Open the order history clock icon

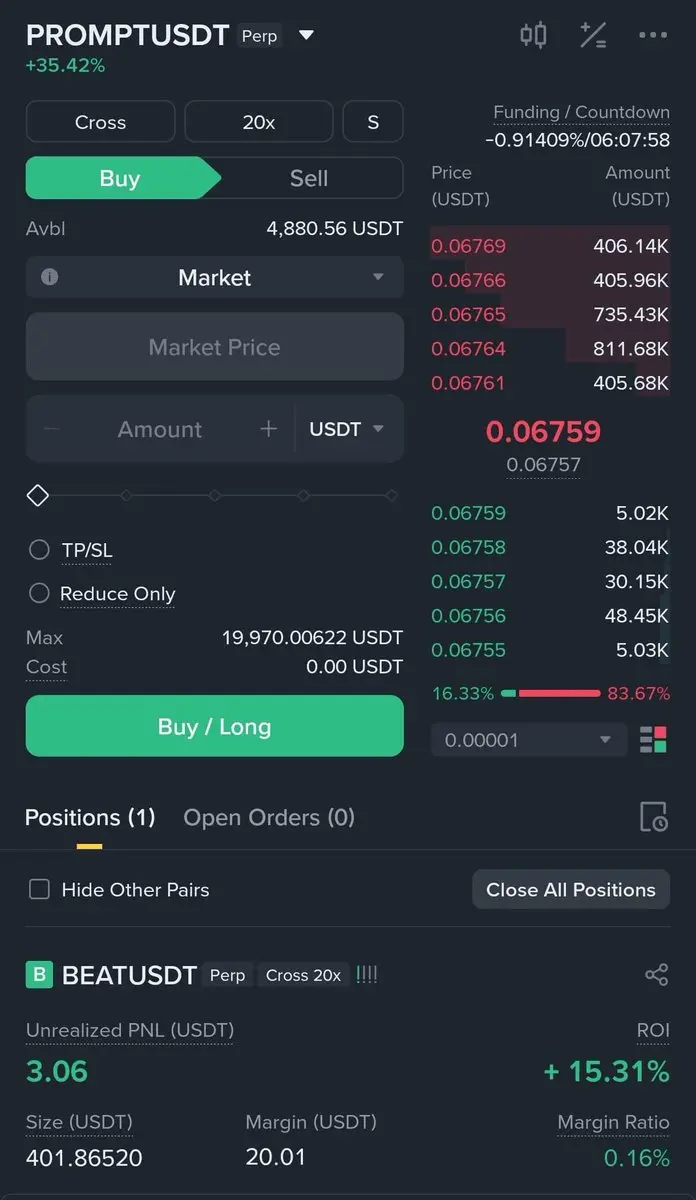click(x=653, y=817)
